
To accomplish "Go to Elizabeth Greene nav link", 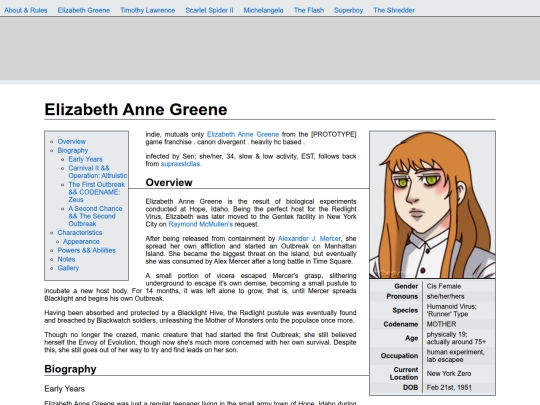I will click(x=84, y=10).
